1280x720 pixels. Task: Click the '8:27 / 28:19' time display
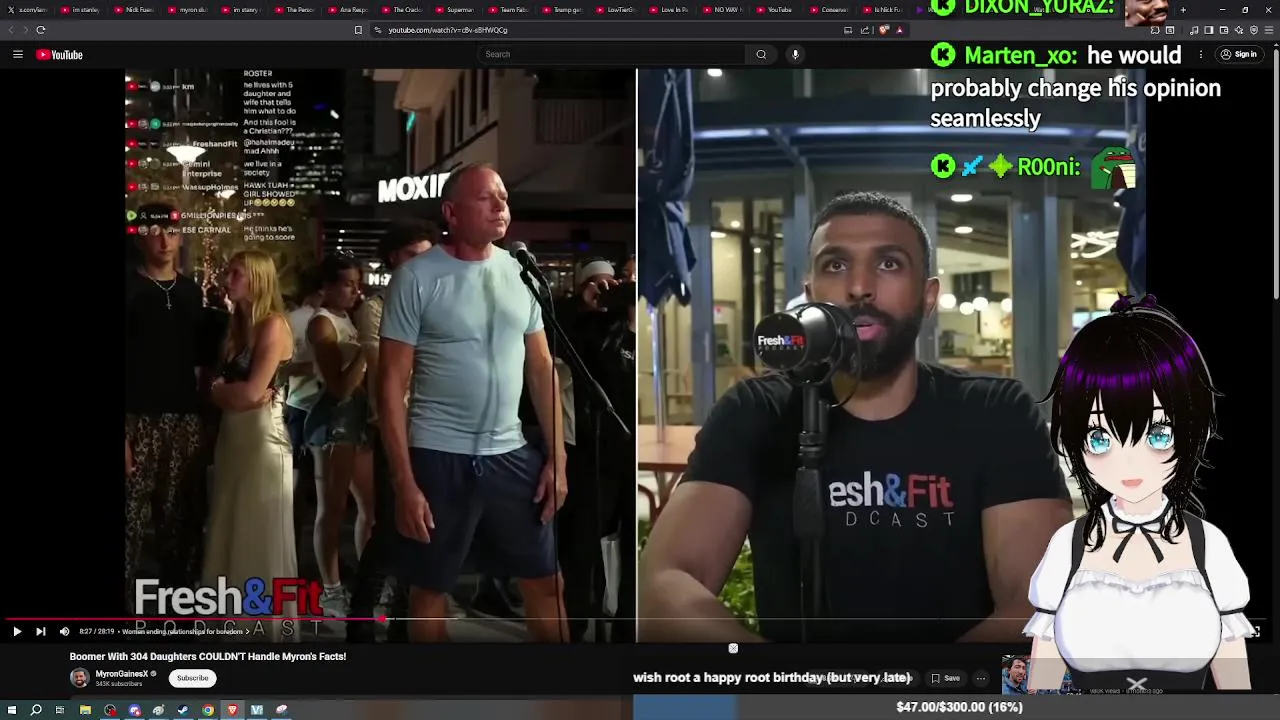tap(97, 632)
